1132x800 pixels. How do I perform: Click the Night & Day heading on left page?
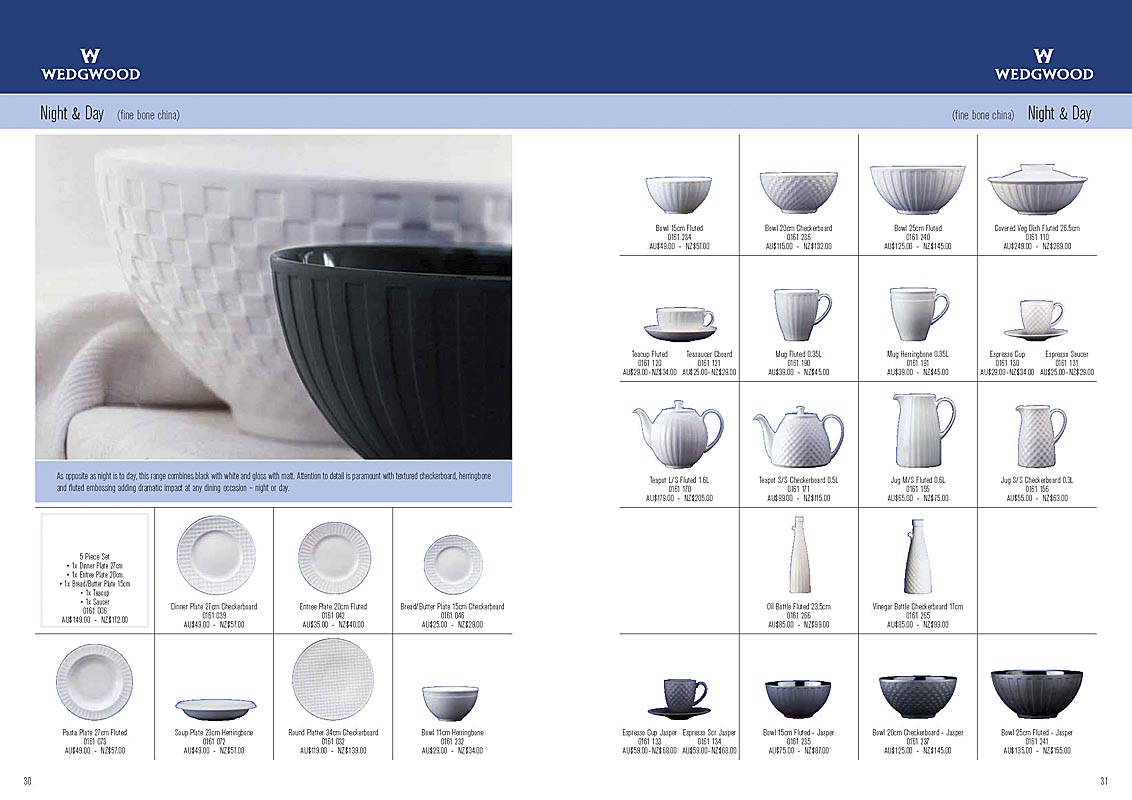[x=72, y=114]
